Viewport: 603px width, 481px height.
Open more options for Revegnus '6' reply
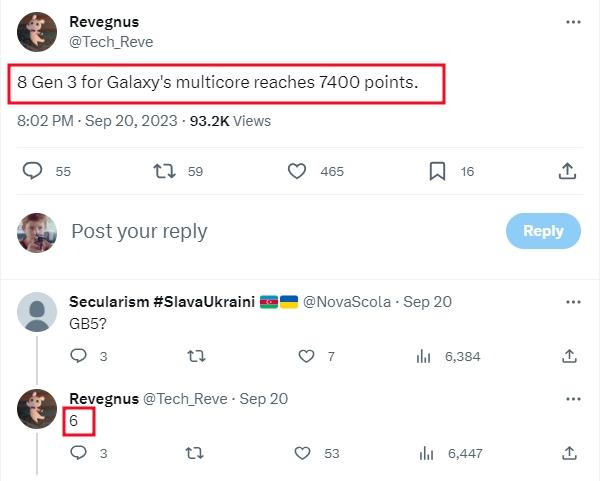tap(572, 398)
